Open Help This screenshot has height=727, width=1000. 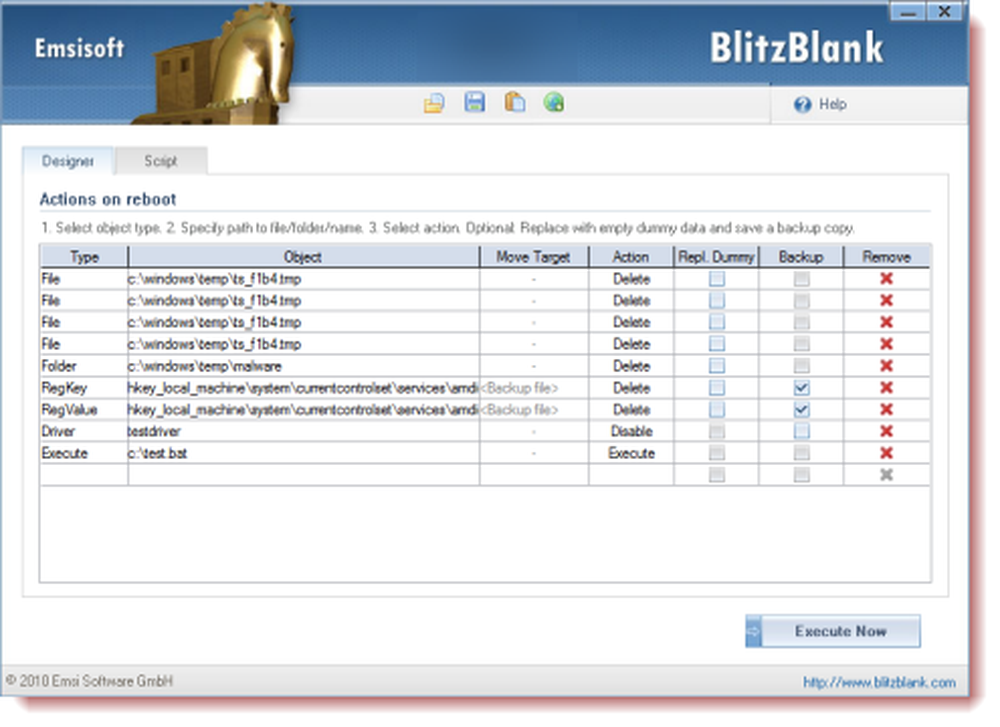(820, 104)
